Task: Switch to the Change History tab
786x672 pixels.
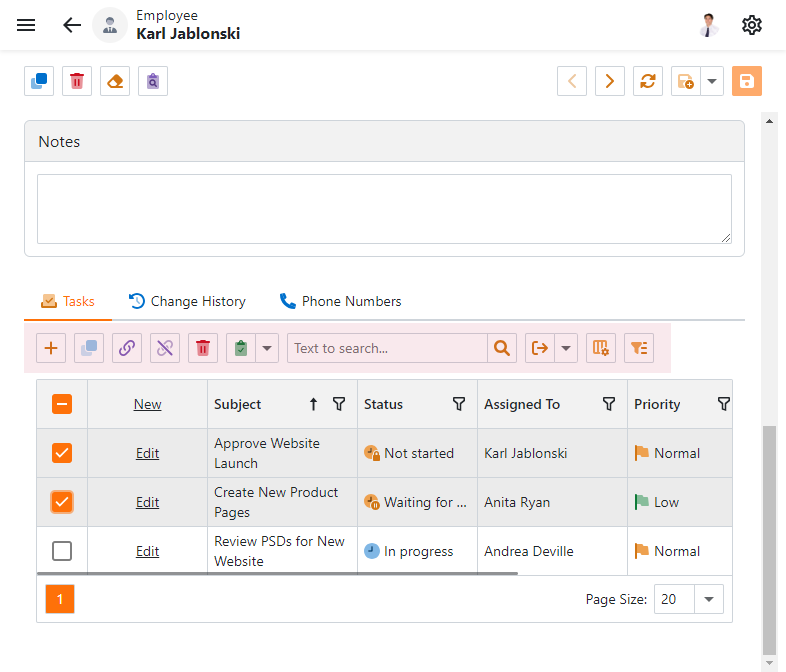Action: pos(187,301)
